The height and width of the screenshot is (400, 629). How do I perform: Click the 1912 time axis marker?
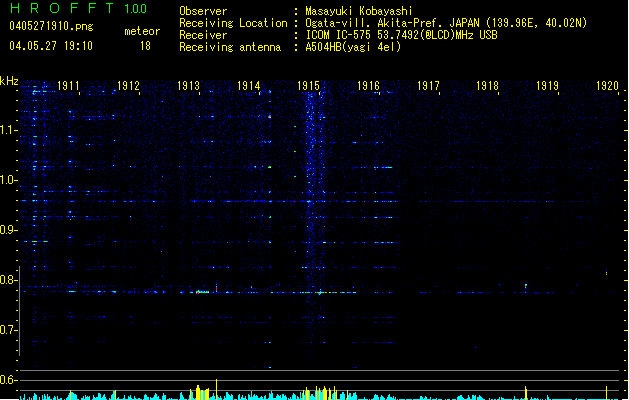pyautogui.click(x=128, y=86)
